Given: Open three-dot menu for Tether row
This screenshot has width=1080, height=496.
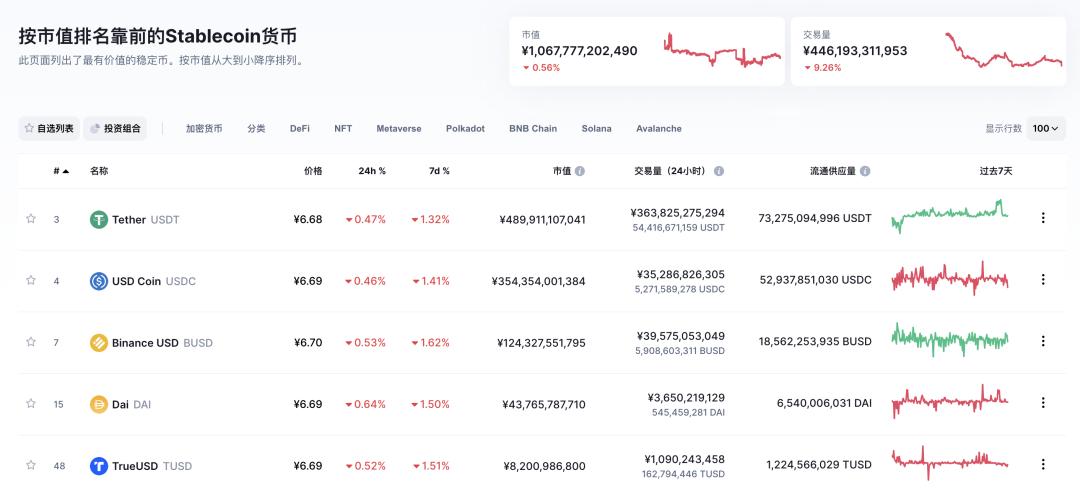Looking at the screenshot, I should pos(1043,218).
